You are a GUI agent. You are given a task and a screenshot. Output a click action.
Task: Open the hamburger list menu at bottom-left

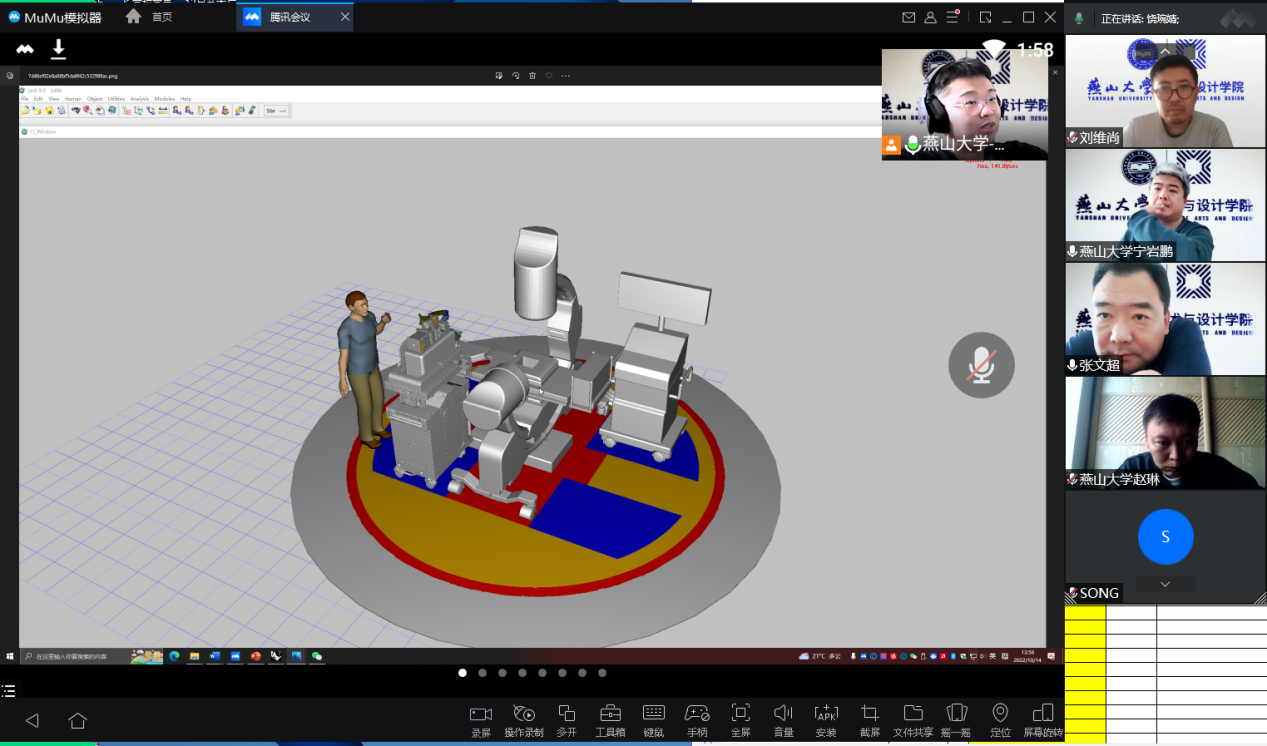point(9,691)
